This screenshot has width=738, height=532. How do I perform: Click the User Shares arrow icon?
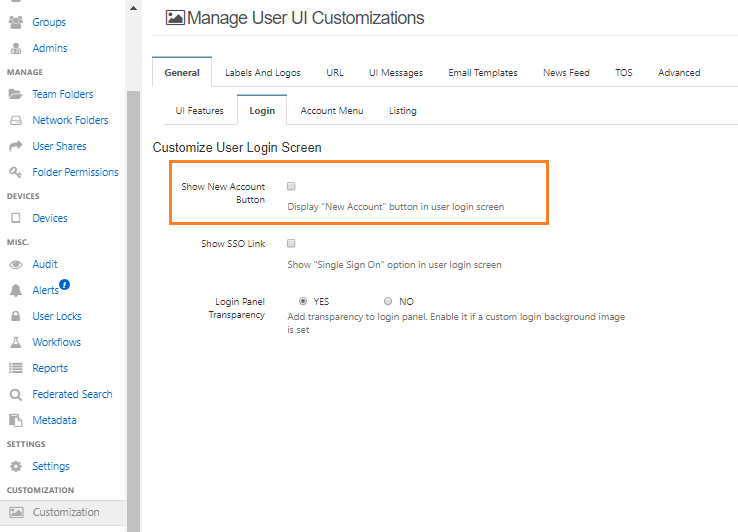tap(15, 146)
